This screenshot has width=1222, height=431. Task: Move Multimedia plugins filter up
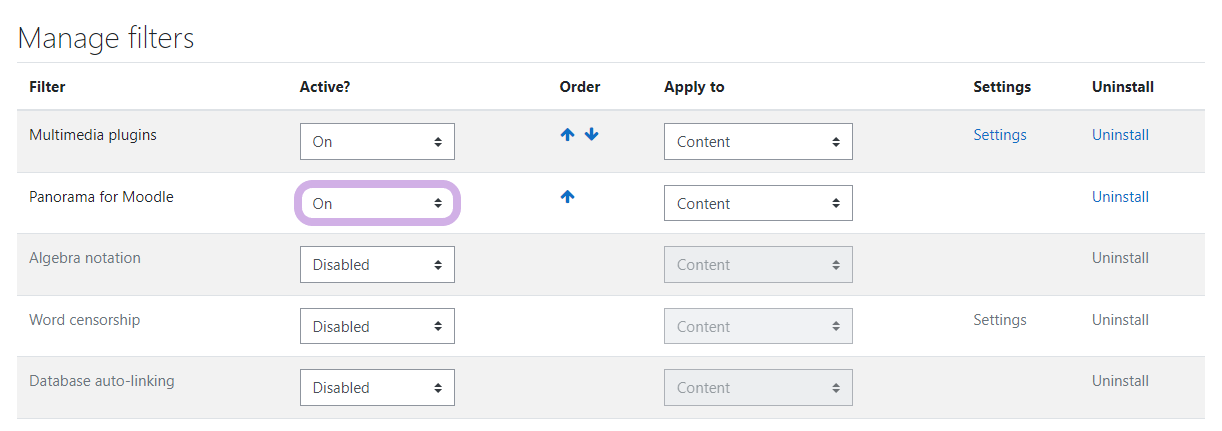click(x=567, y=135)
